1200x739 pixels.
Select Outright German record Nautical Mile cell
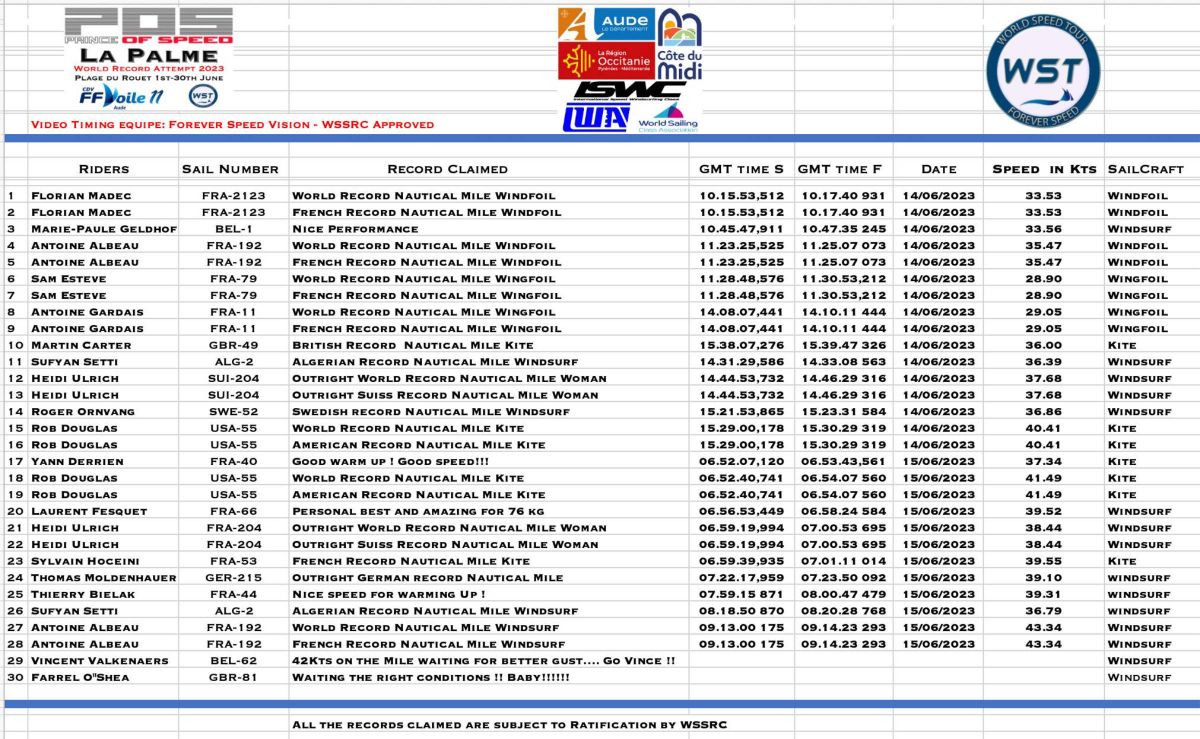coord(428,578)
